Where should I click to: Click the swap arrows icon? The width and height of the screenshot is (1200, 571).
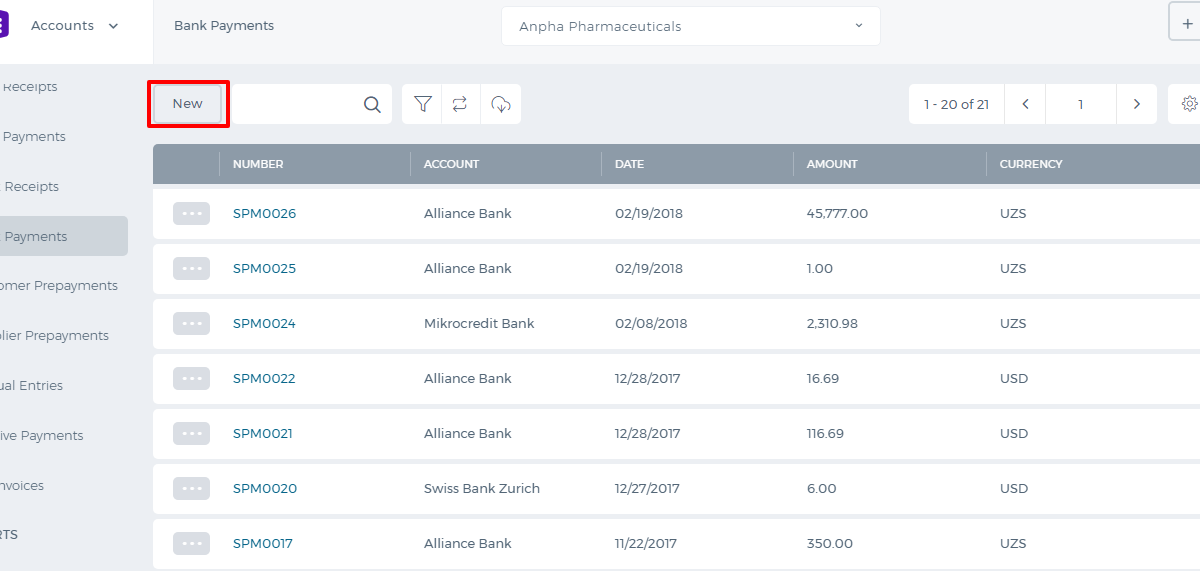click(460, 104)
